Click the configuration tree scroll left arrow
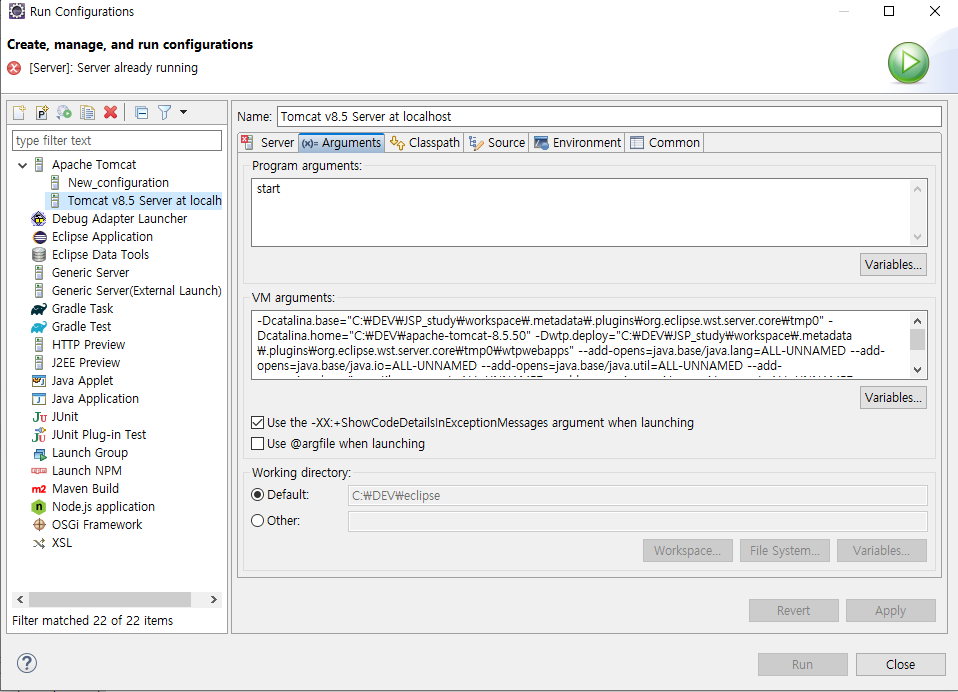The image size is (958, 692). 20,600
